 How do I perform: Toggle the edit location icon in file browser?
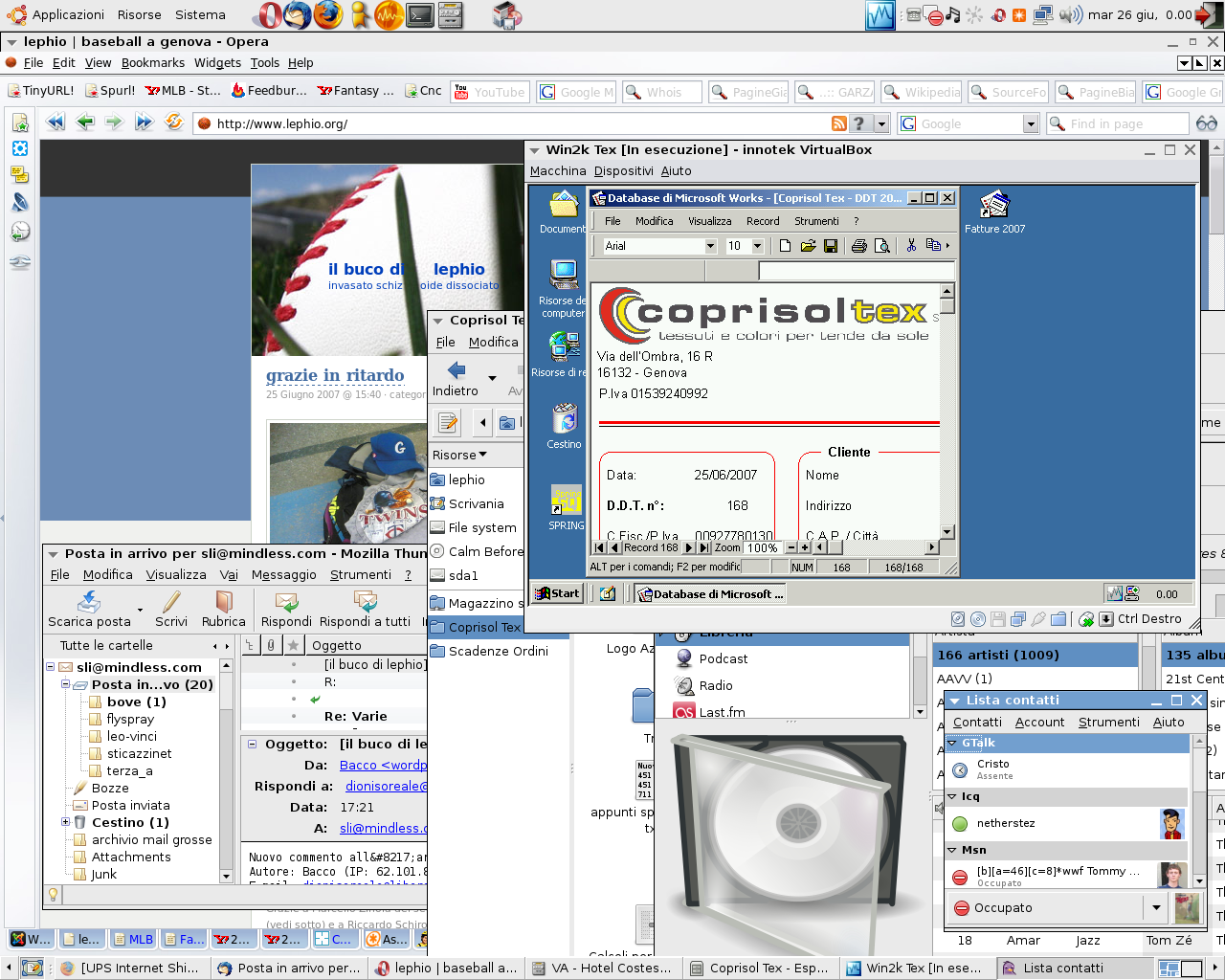[447, 422]
